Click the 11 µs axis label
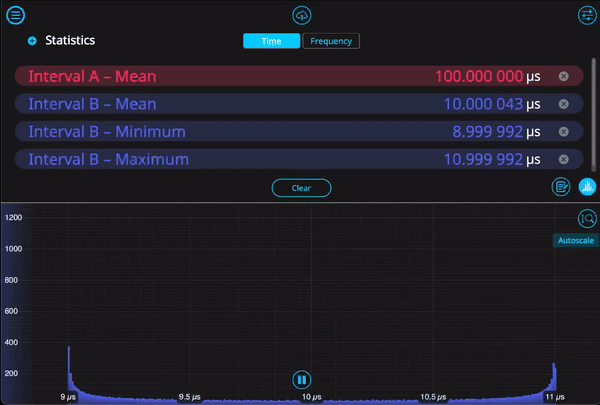The width and height of the screenshot is (600, 405). [555, 397]
